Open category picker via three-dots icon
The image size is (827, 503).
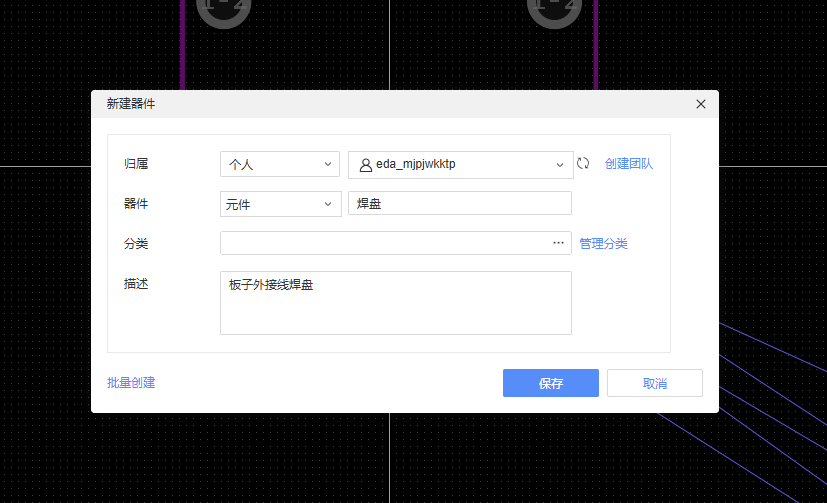point(559,243)
